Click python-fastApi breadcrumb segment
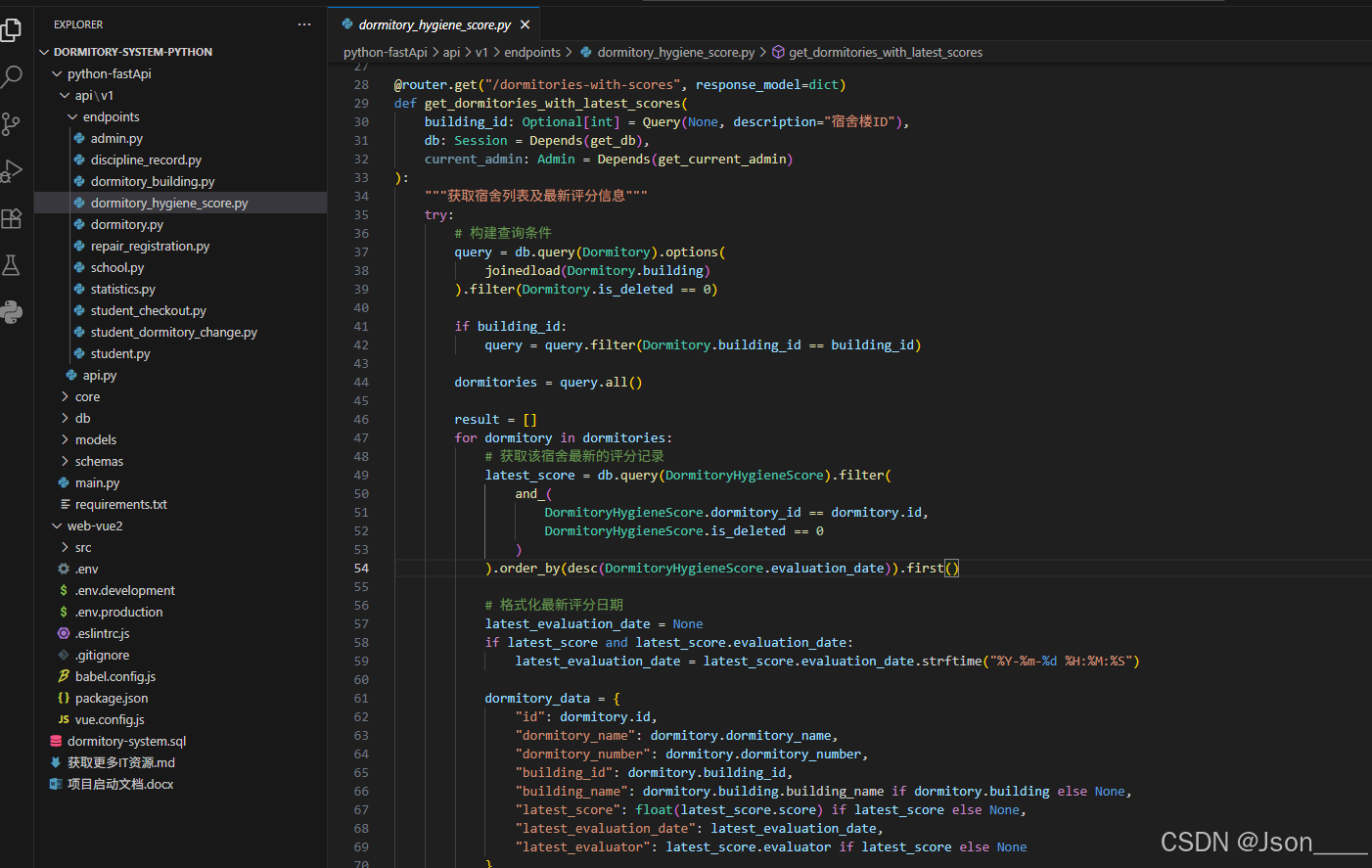 [x=386, y=52]
